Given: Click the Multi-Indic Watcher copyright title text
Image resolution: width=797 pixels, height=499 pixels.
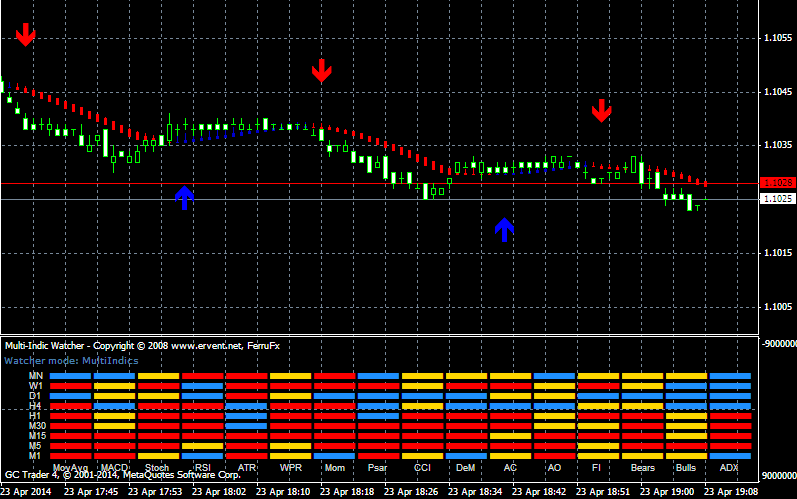Looking at the screenshot, I should pyautogui.click(x=142, y=346).
